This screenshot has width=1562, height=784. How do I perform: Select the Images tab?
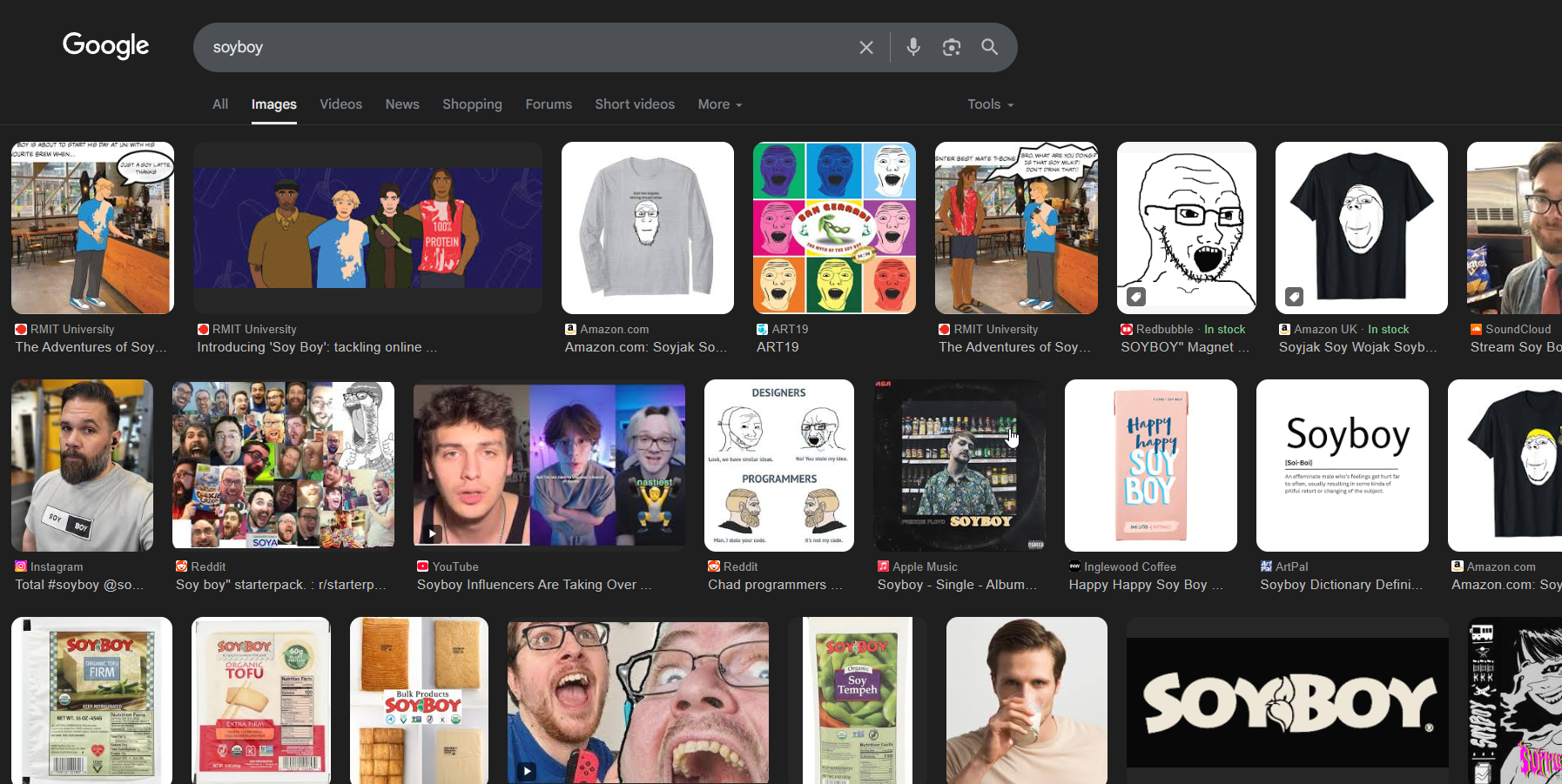point(274,104)
